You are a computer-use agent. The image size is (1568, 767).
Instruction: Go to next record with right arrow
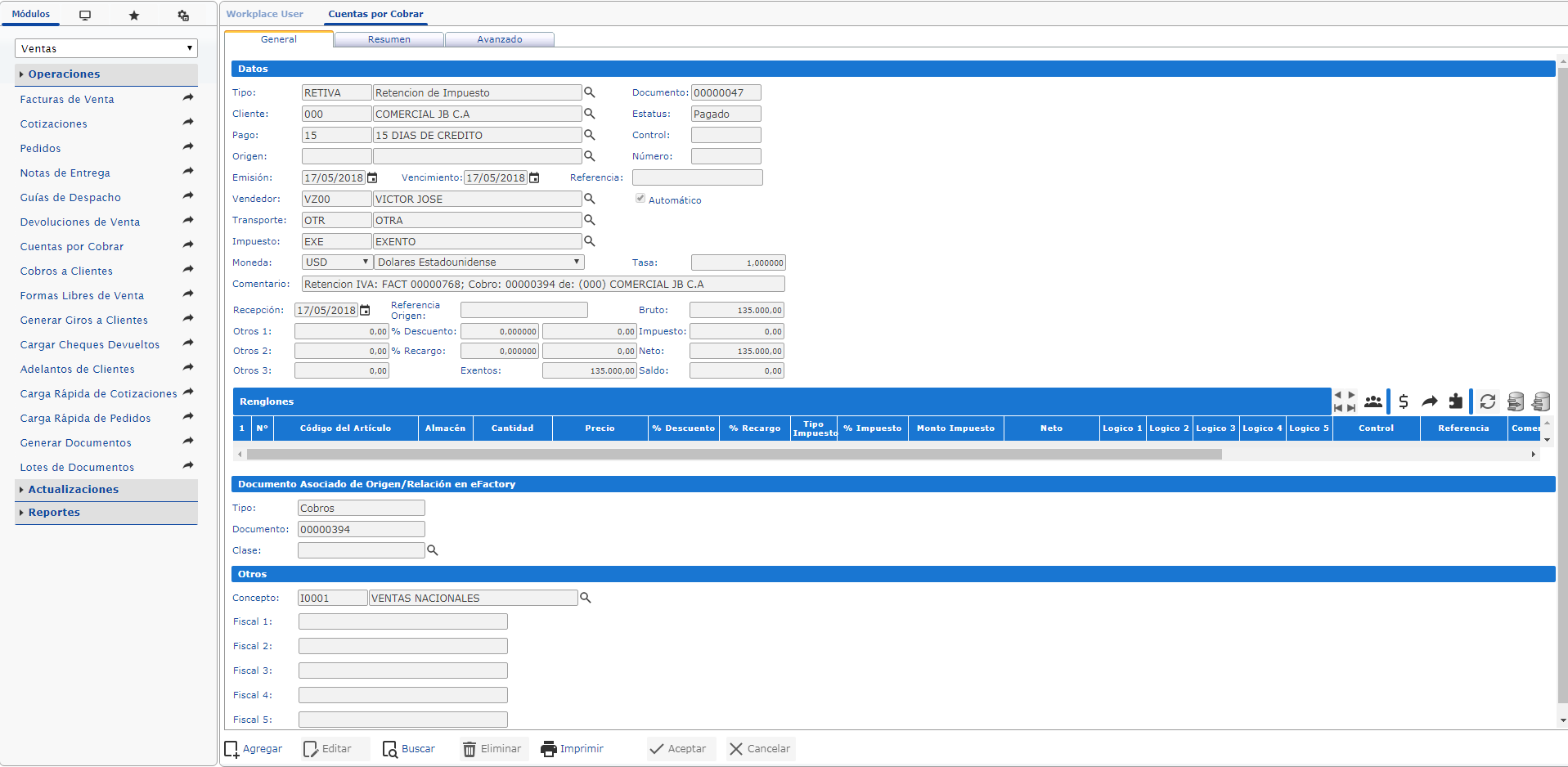click(1351, 395)
